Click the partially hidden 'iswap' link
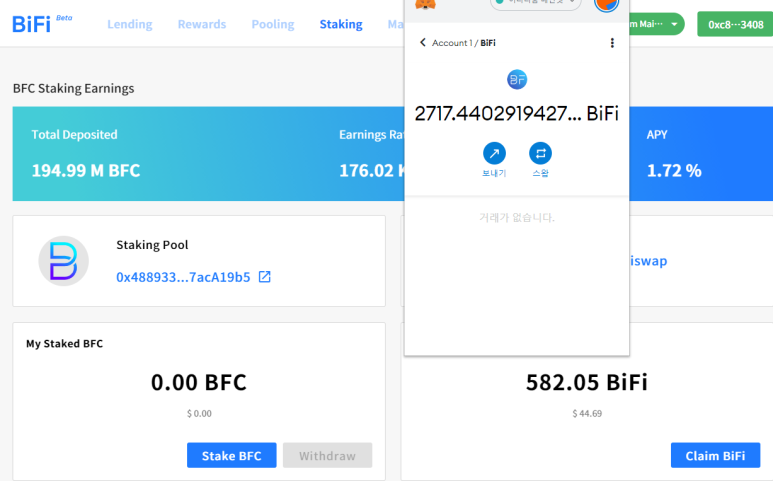The height and width of the screenshot is (481, 773). coord(648,261)
